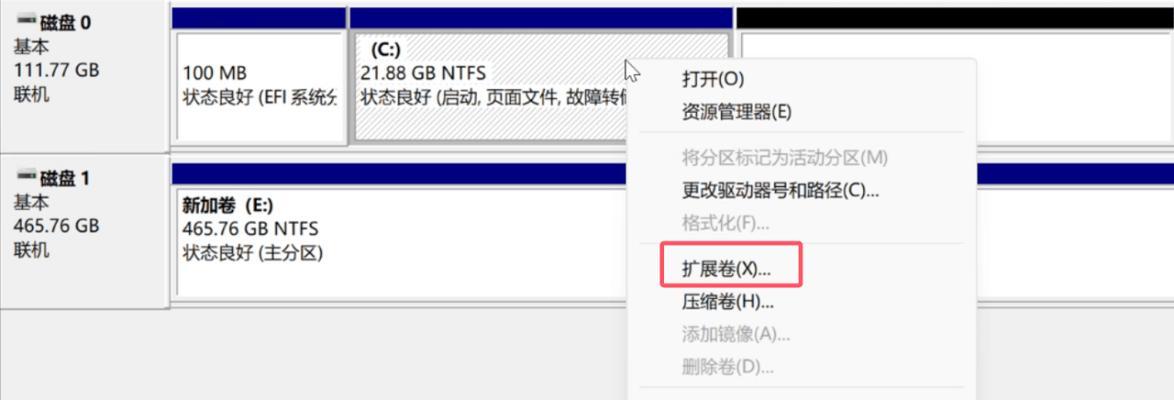Image resolution: width=1174 pixels, height=400 pixels.
Task: Click the blue bar above the C: partition
Action: point(541,18)
